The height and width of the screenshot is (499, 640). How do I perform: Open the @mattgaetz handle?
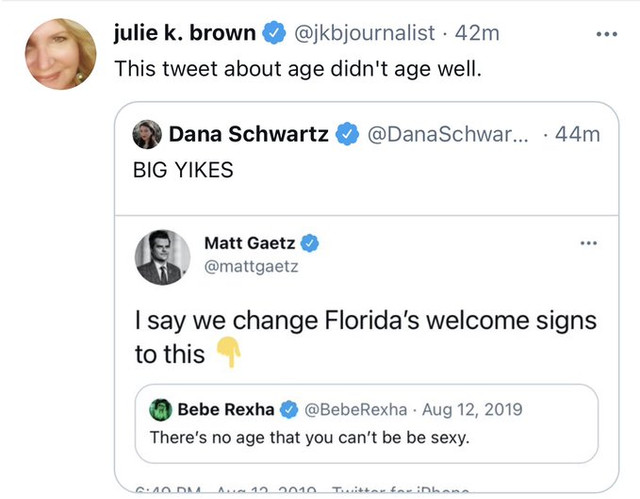coord(251,266)
